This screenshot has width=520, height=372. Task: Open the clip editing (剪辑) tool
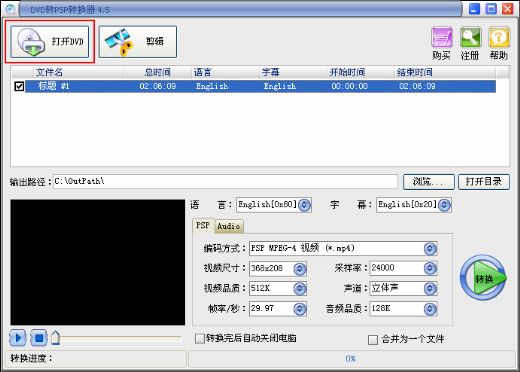[x=137, y=42]
